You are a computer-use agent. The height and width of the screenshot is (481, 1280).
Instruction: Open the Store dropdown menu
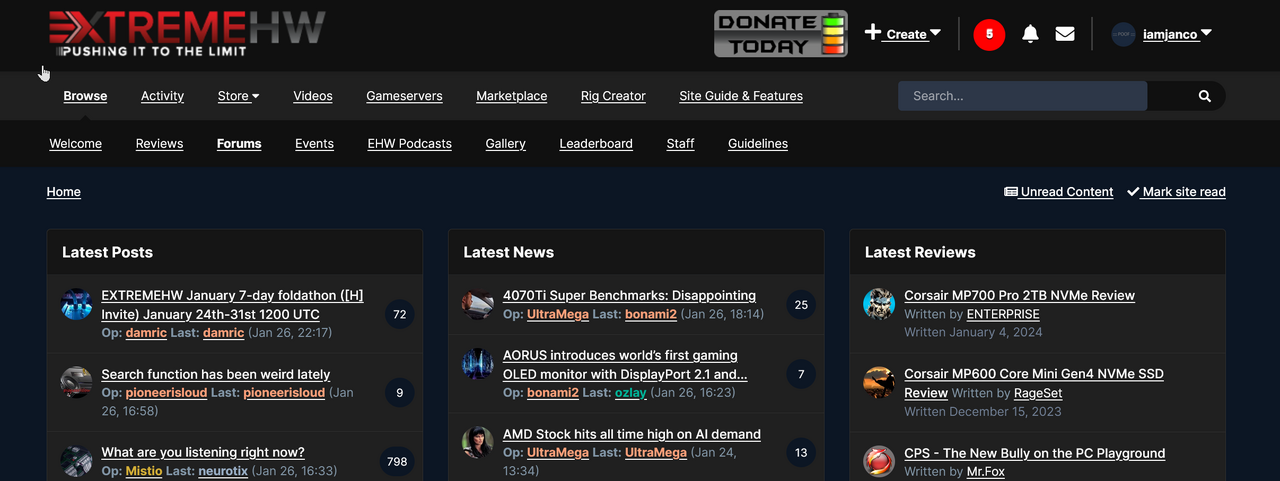[238, 96]
